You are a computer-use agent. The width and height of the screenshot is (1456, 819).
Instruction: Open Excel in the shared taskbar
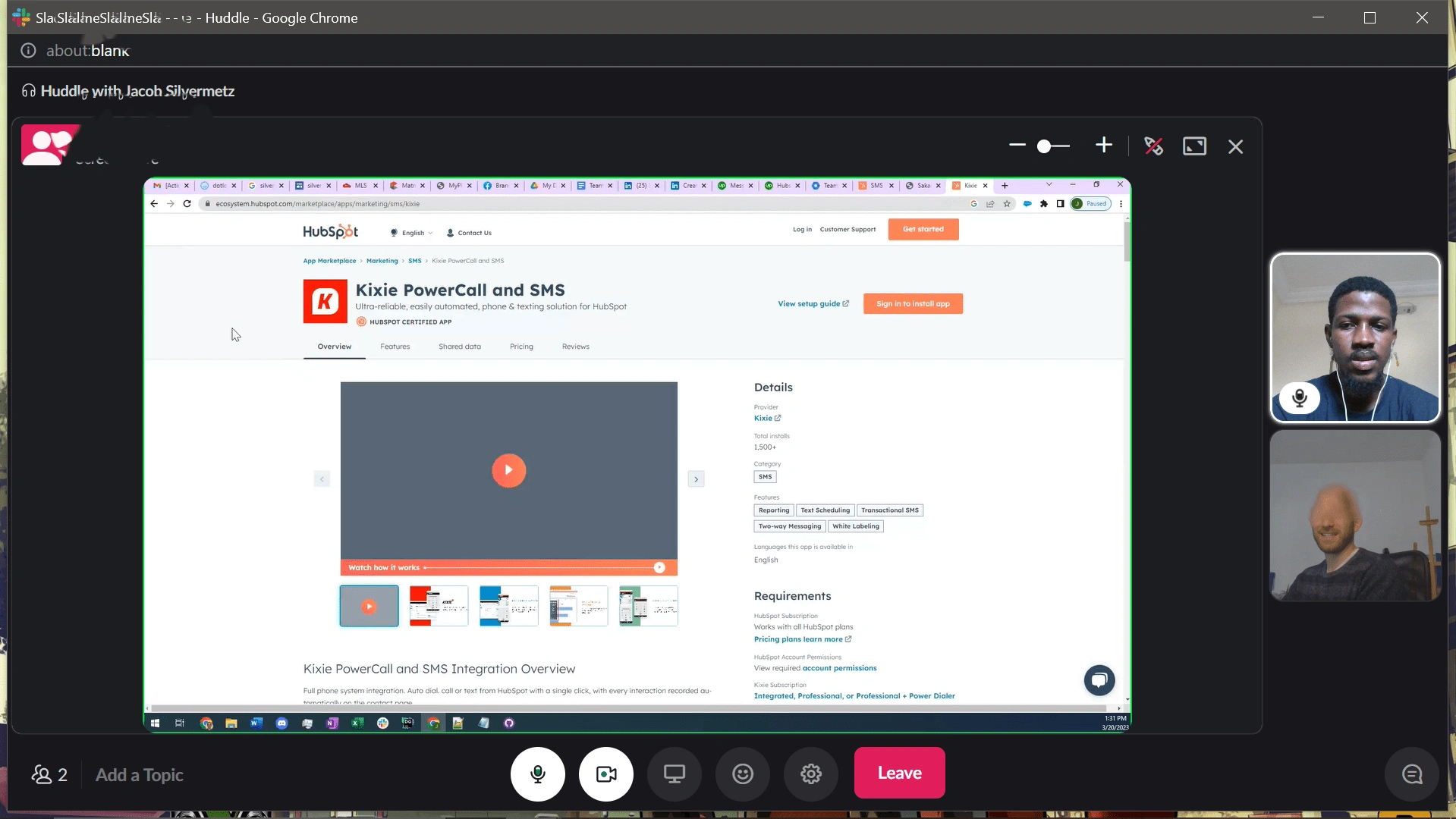click(x=357, y=723)
